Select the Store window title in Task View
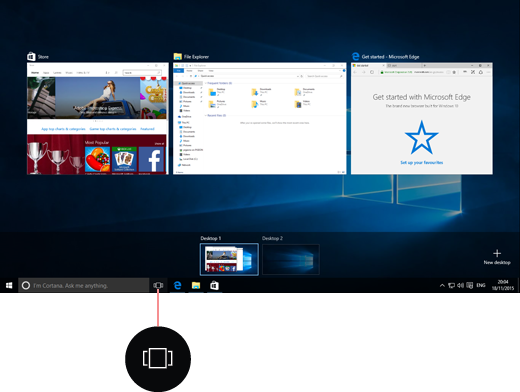The image size is (520, 392). pyautogui.click(x=43, y=57)
